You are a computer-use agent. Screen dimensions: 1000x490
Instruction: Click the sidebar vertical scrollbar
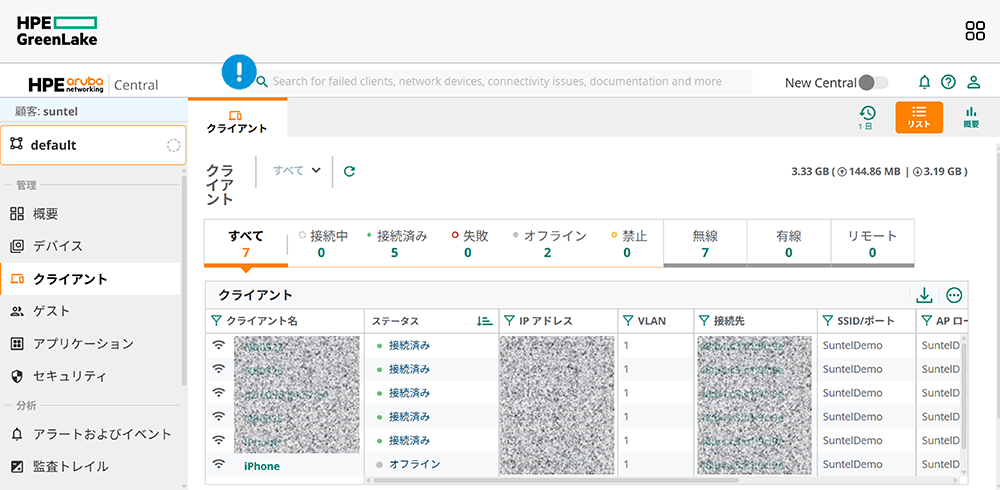coord(184,281)
